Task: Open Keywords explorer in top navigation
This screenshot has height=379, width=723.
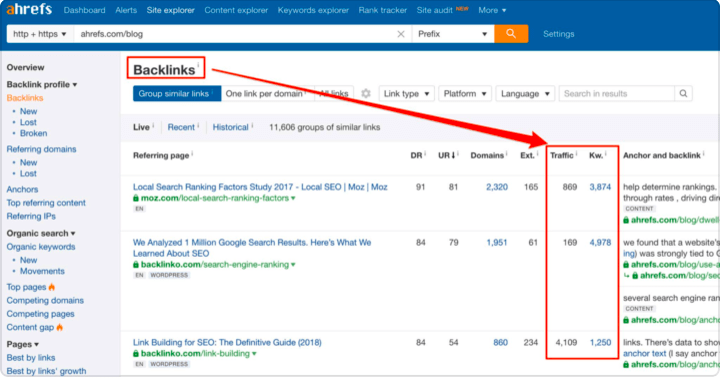Action: [313, 10]
